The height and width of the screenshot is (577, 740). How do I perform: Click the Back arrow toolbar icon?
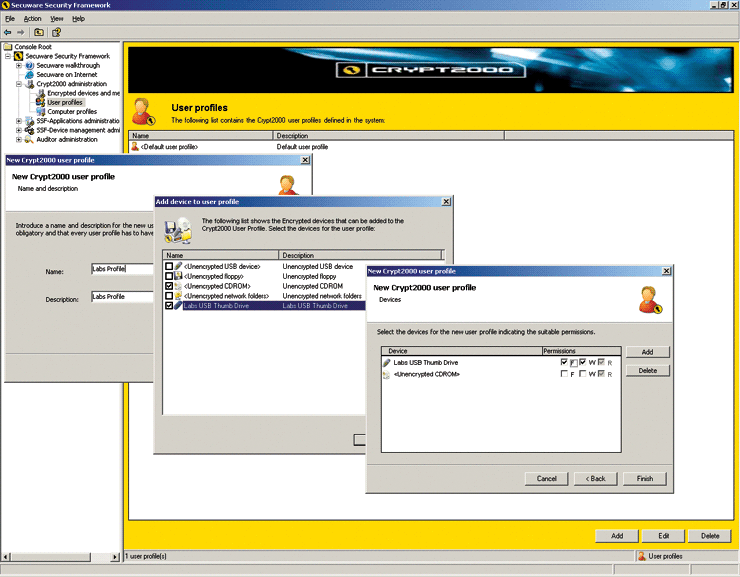point(8,32)
